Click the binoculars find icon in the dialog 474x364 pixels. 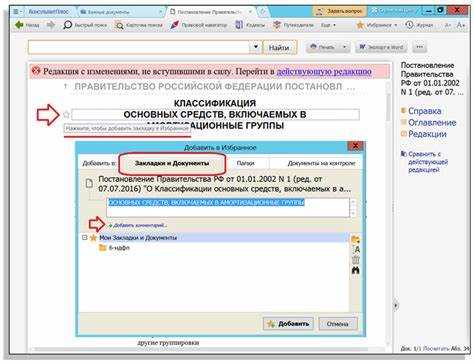click(356, 270)
